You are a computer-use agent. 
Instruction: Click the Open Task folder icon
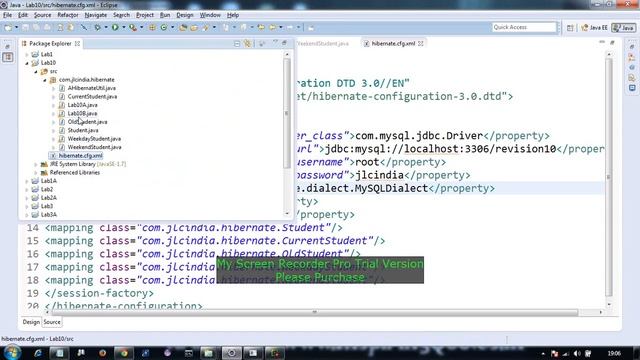194,27
